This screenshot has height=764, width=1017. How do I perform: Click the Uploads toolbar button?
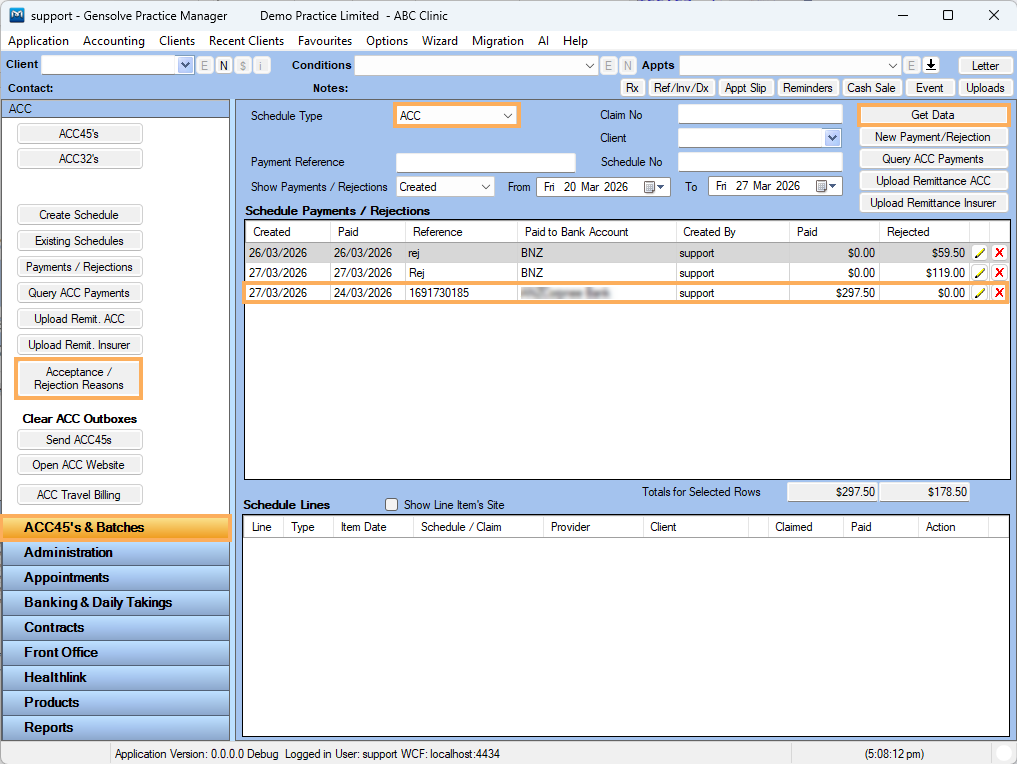click(985, 88)
